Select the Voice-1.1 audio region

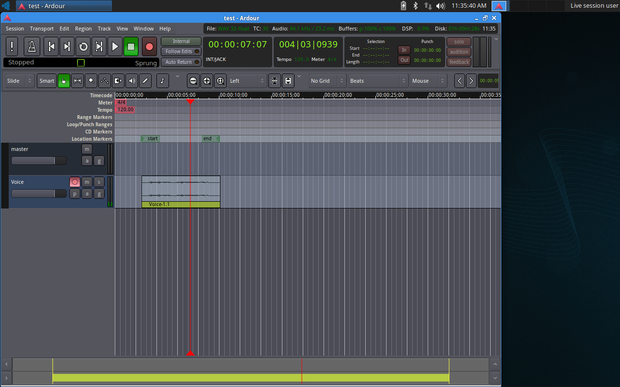[x=181, y=192]
